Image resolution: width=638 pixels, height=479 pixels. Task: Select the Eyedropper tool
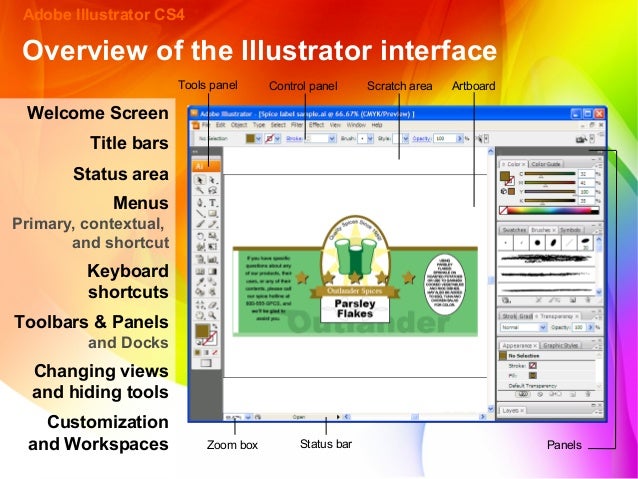point(200,282)
